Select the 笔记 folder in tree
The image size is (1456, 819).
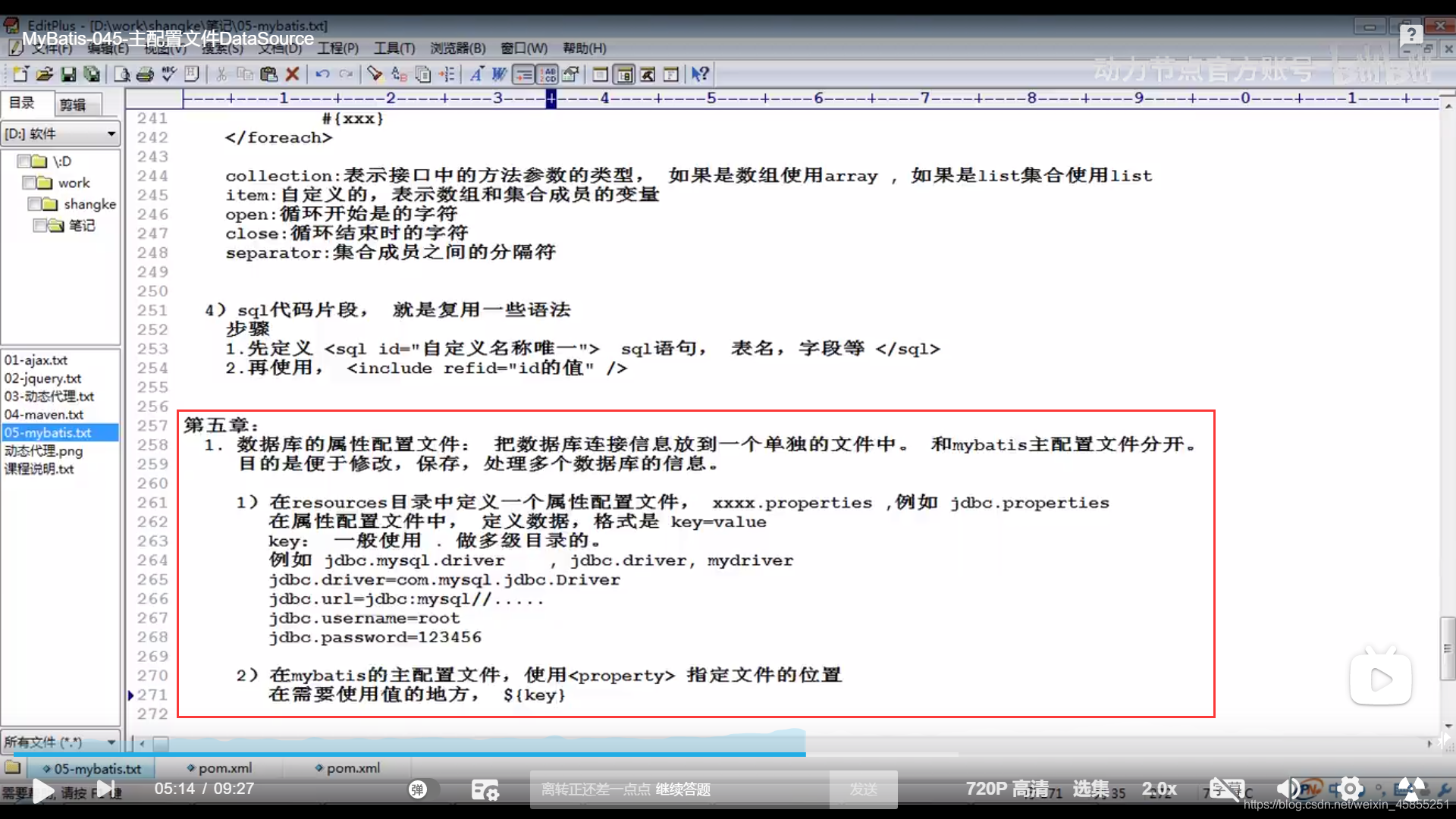(x=82, y=225)
